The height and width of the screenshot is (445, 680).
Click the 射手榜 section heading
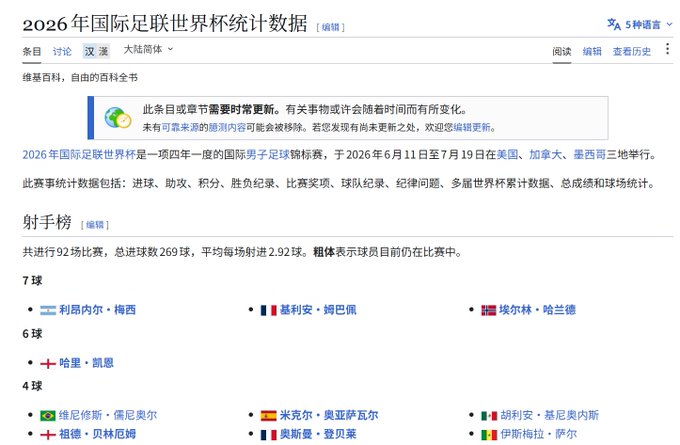(47, 222)
